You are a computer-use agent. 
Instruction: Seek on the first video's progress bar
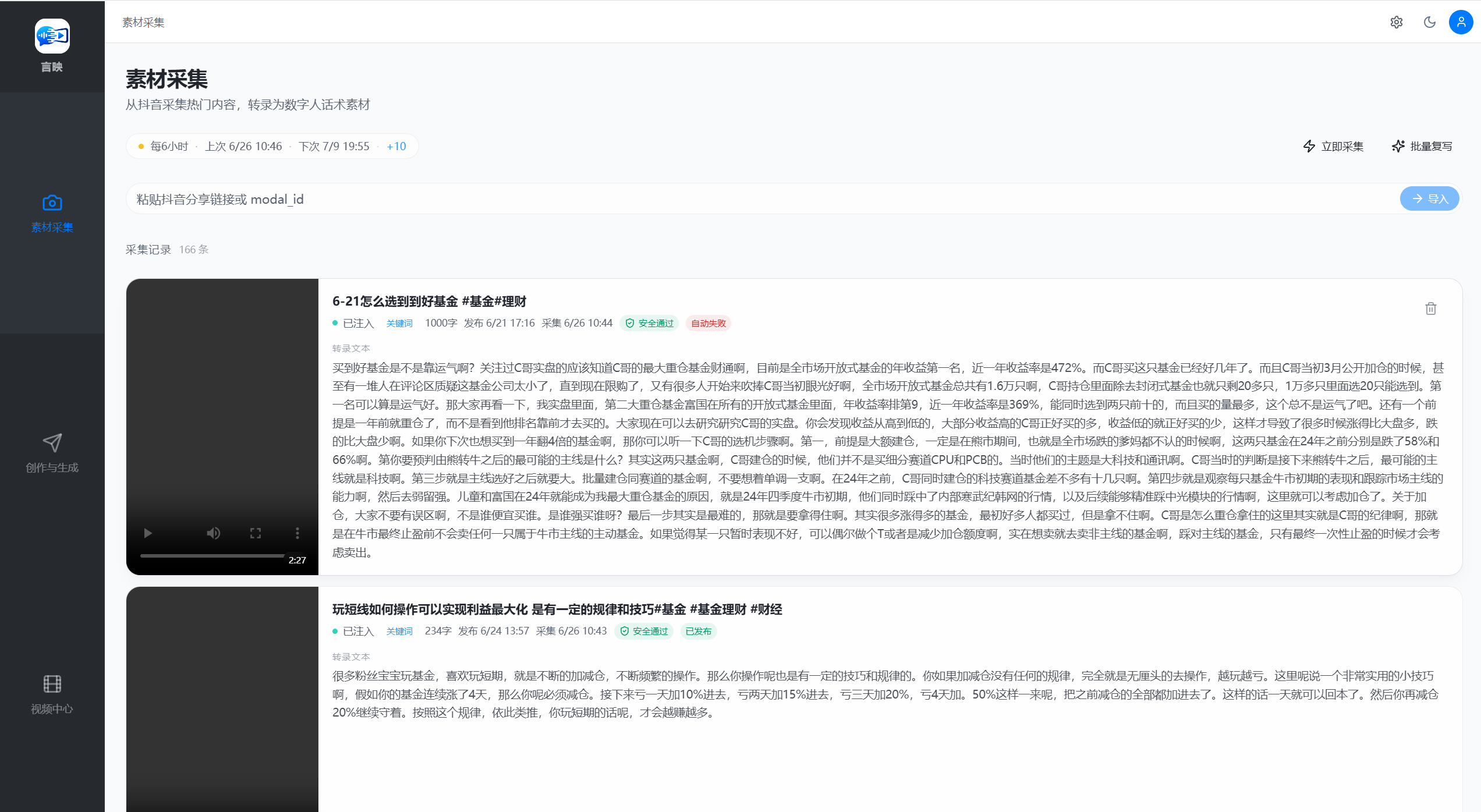pos(212,555)
